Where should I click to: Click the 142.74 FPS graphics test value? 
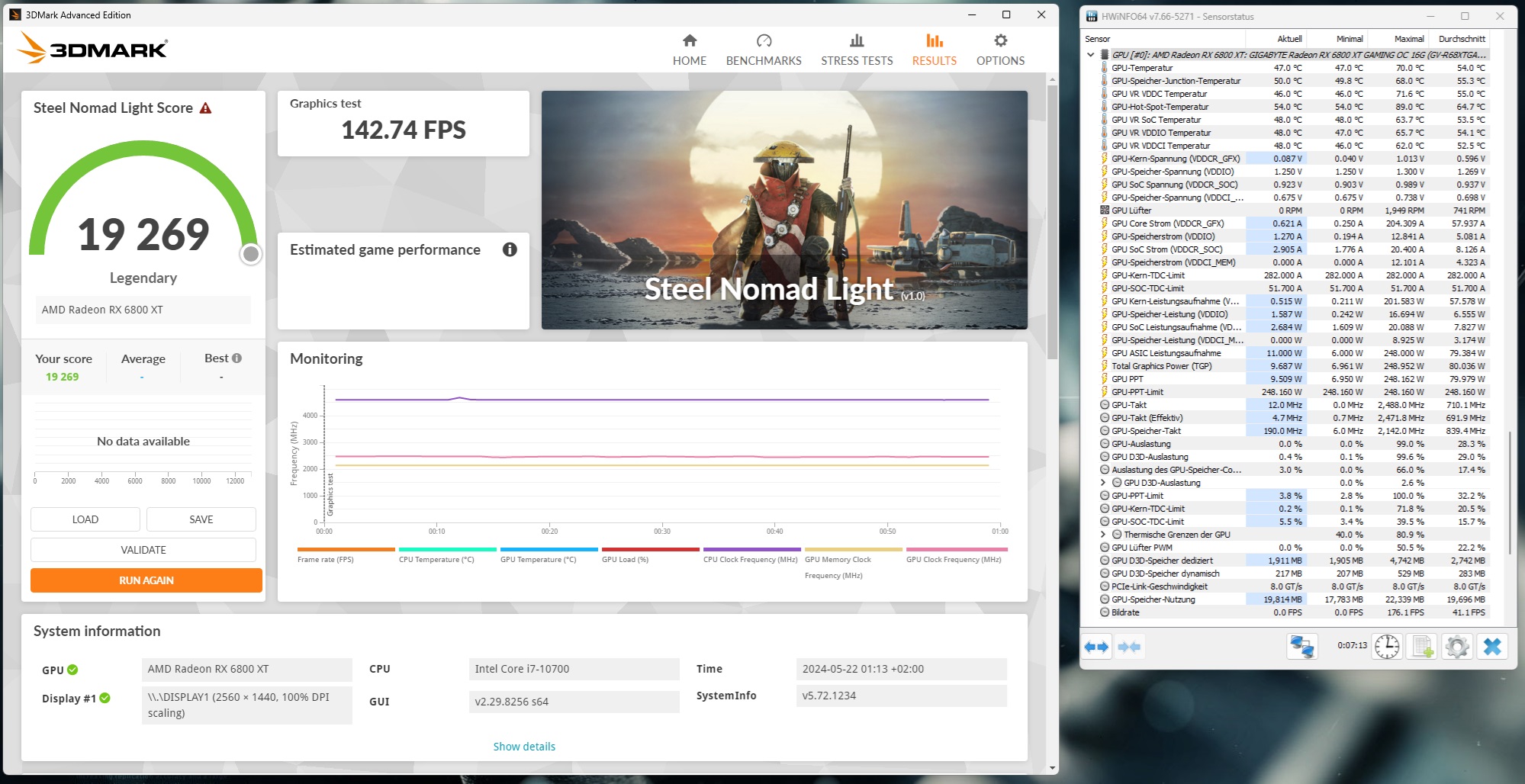point(404,130)
